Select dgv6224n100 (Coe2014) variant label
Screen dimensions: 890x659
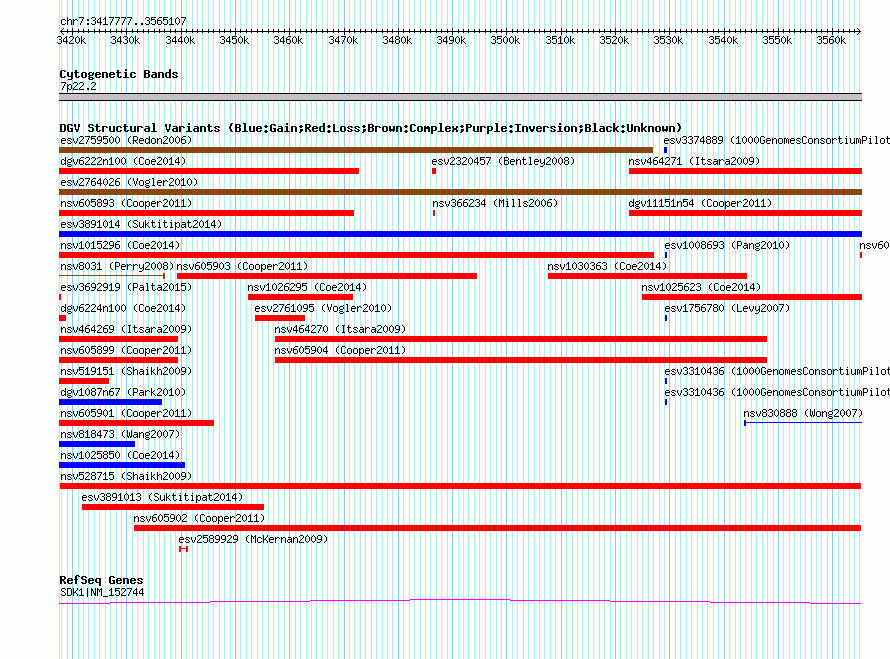pos(123,308)
